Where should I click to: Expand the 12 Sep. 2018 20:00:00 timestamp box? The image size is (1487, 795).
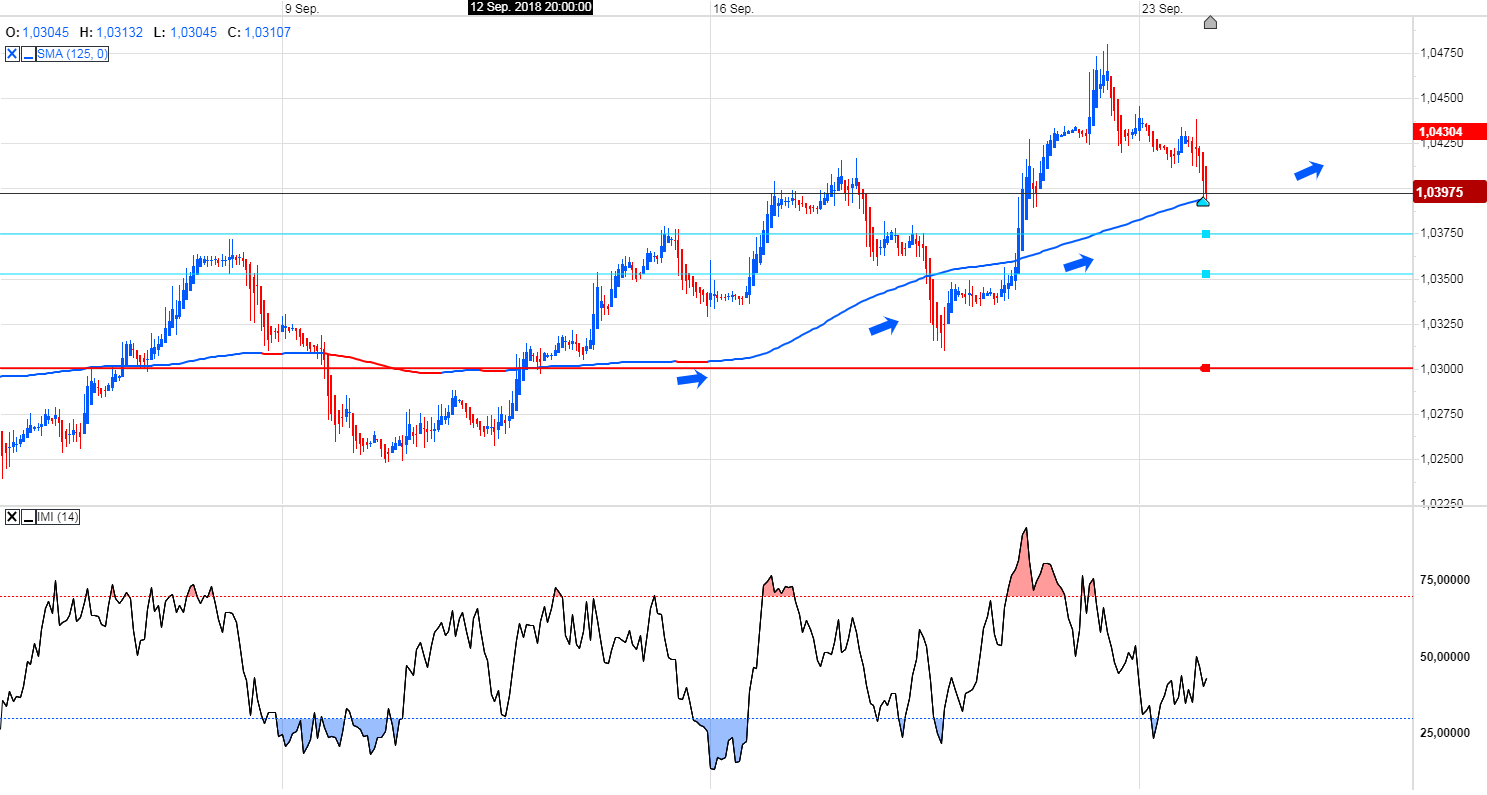click(531, 8)
